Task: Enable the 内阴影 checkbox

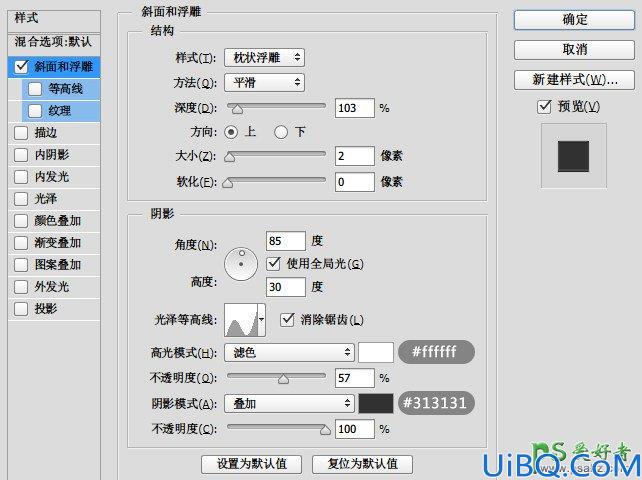Action: coord(21,155)
